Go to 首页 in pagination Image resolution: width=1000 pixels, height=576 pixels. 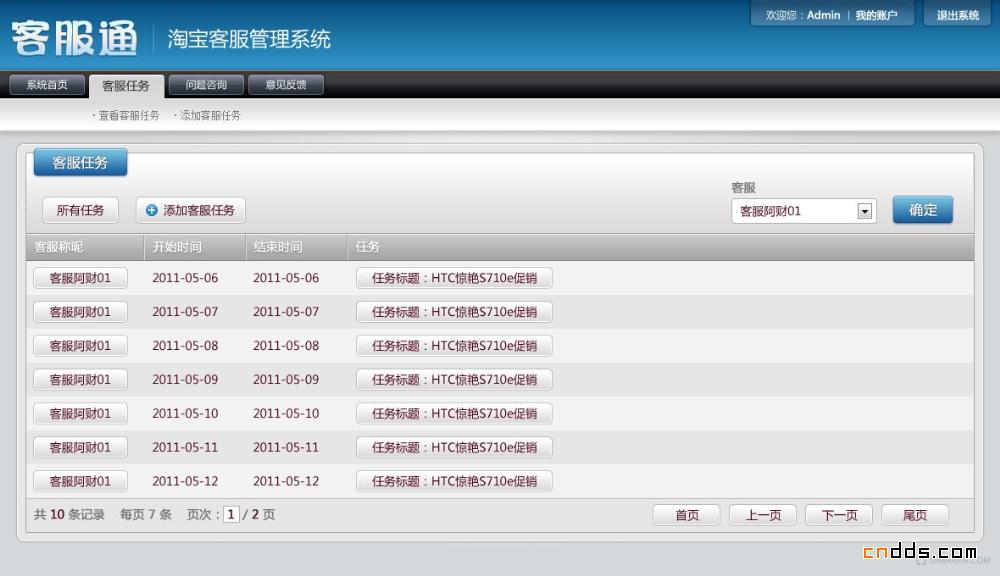(687, 515)
